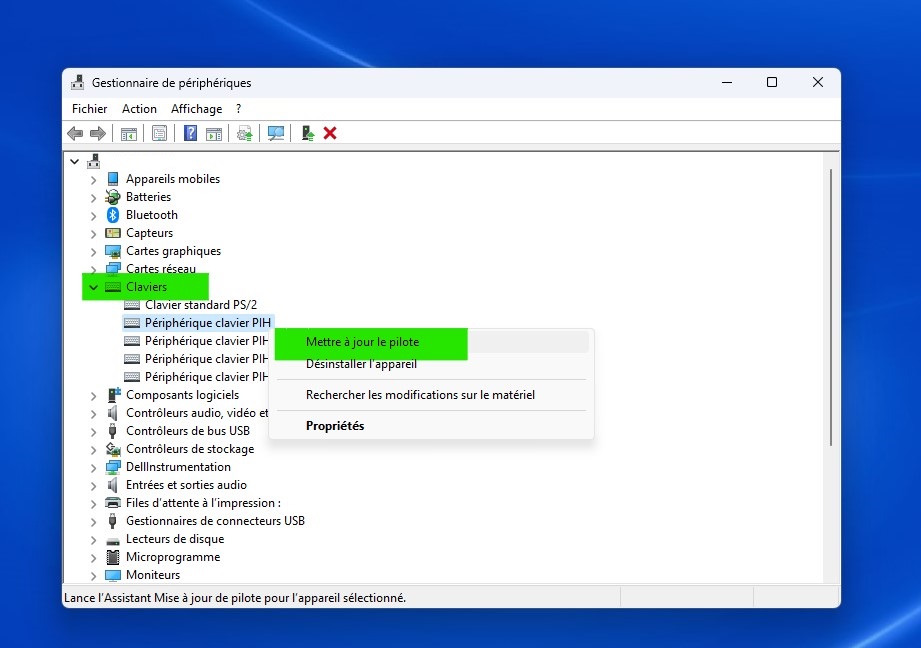Image resolution: width=921 pixels, height=648 pixels.
Task: Click the Batteries category icon
Action: click(x=113, y=197)
